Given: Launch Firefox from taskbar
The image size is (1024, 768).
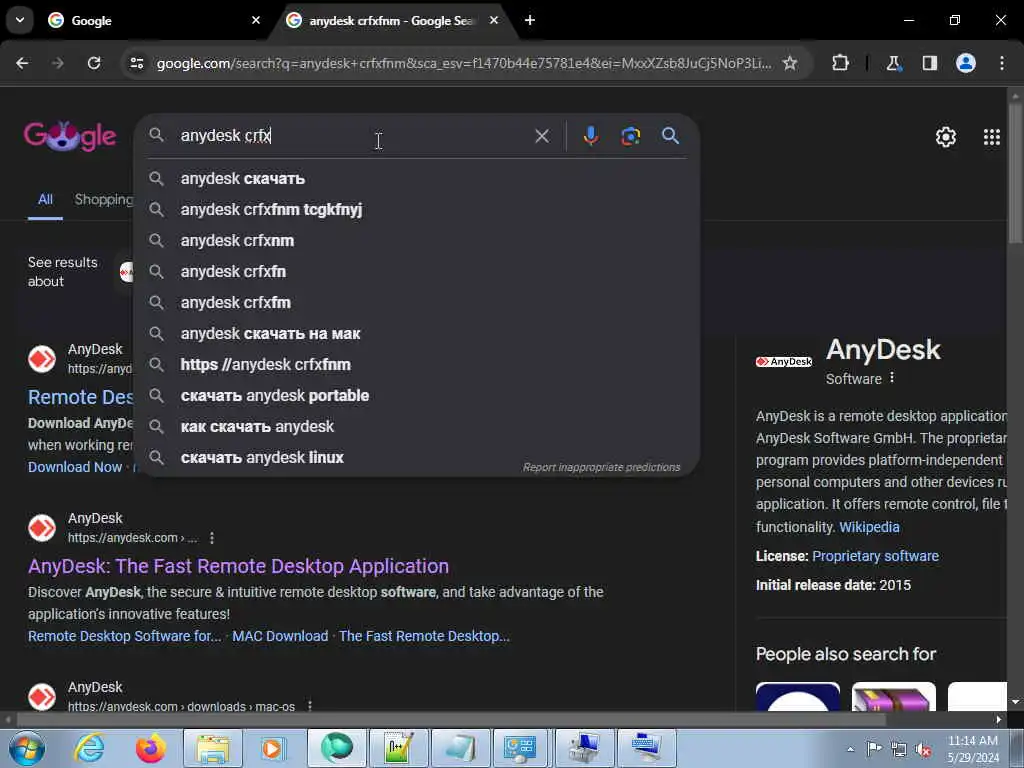Looking at the screenshot, I should 150,748.
